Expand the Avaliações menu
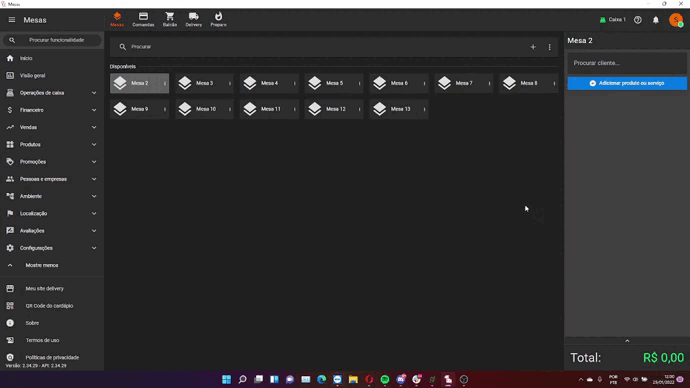Screen dimensions: 690x388 pyautogui.click(x=52, y=231)
